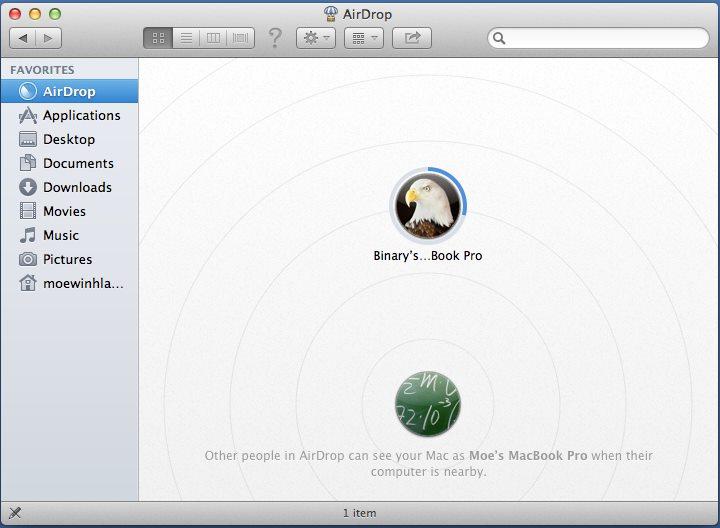Close the AirDrop window
Viewport: 720px width, 528px height.
(15, 14)
